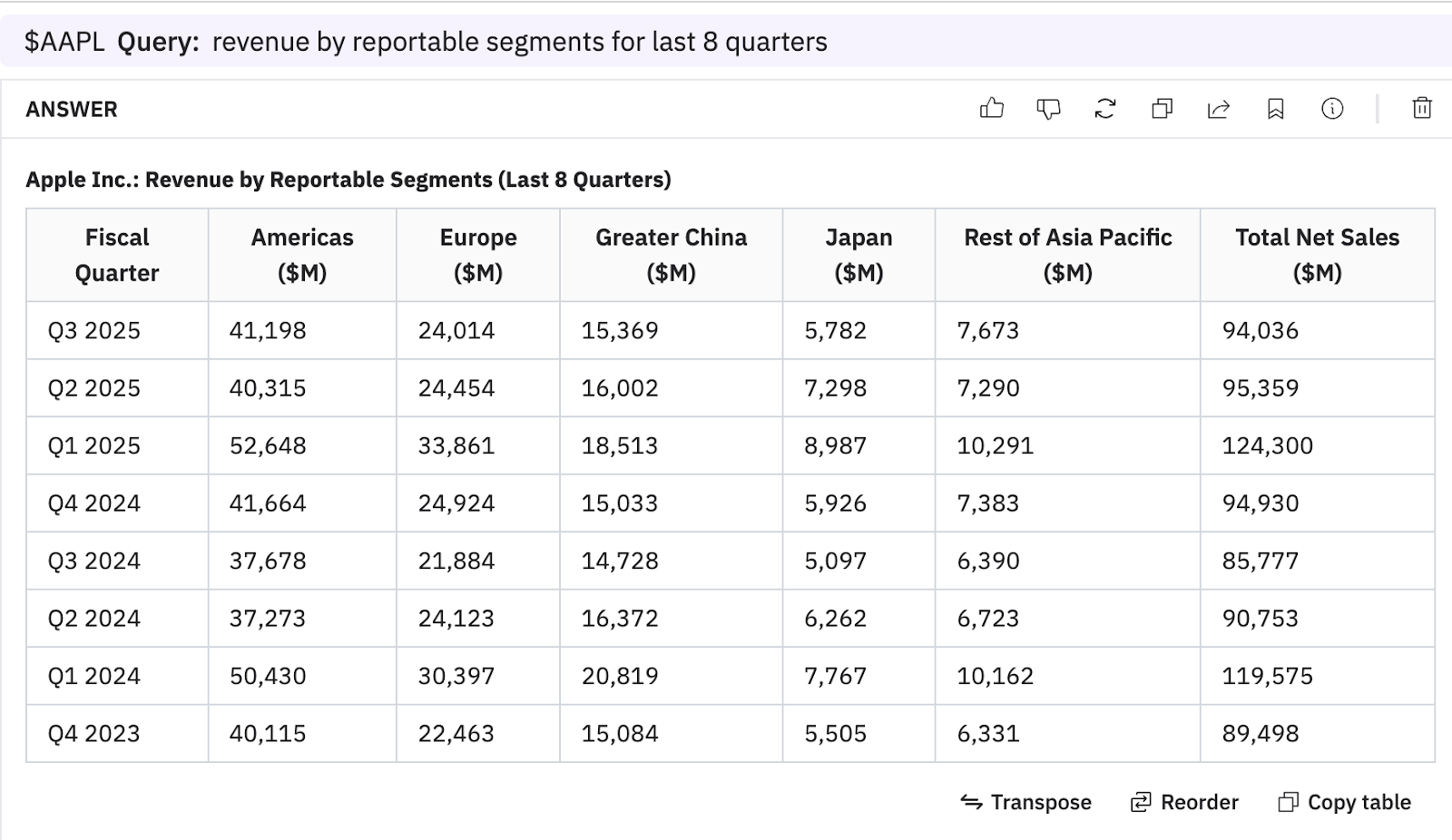Transpose the table
Screen dimensions: 1452x840
click(x=1025, y=802)
